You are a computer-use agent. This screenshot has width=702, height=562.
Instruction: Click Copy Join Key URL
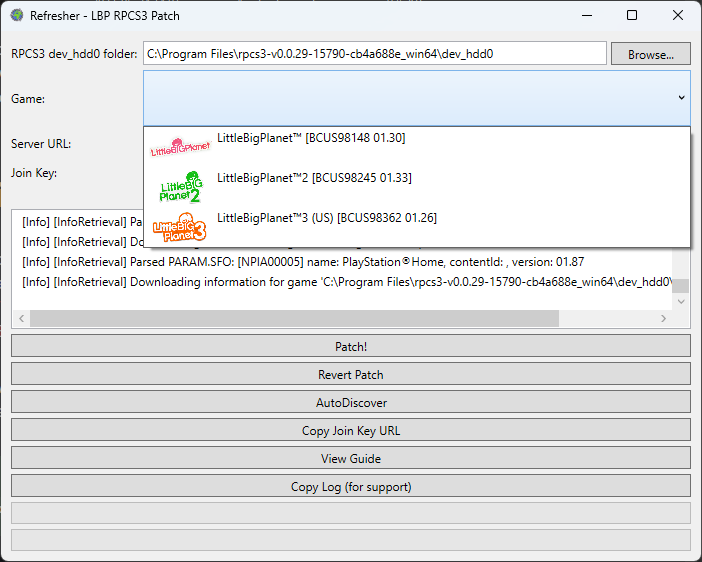pyautogui.click(x=351, y=430)
